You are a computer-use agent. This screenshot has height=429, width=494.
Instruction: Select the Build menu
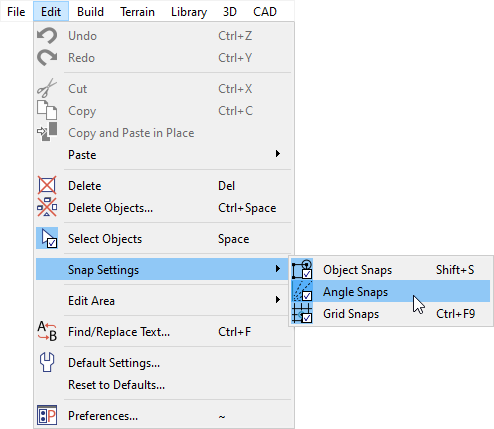pyautogui.click(x=90, y=12)
